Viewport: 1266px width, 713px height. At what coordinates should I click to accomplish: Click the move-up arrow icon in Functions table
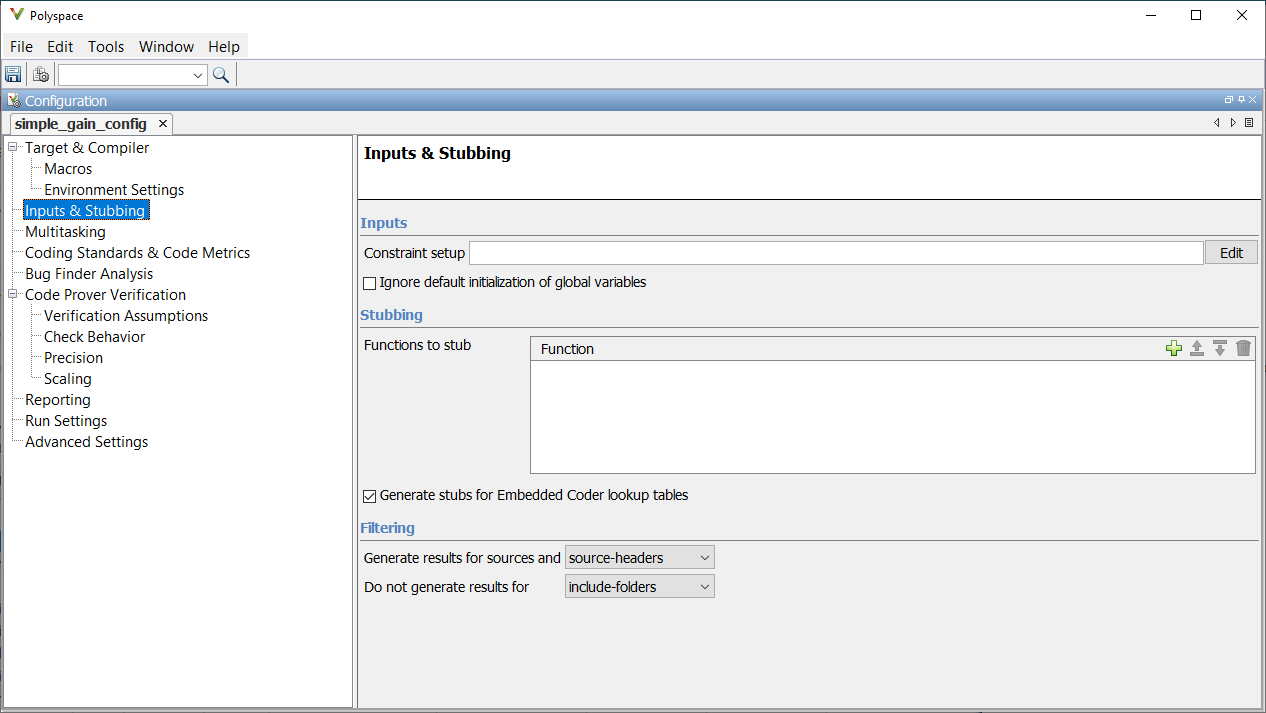pos(1197,348)
